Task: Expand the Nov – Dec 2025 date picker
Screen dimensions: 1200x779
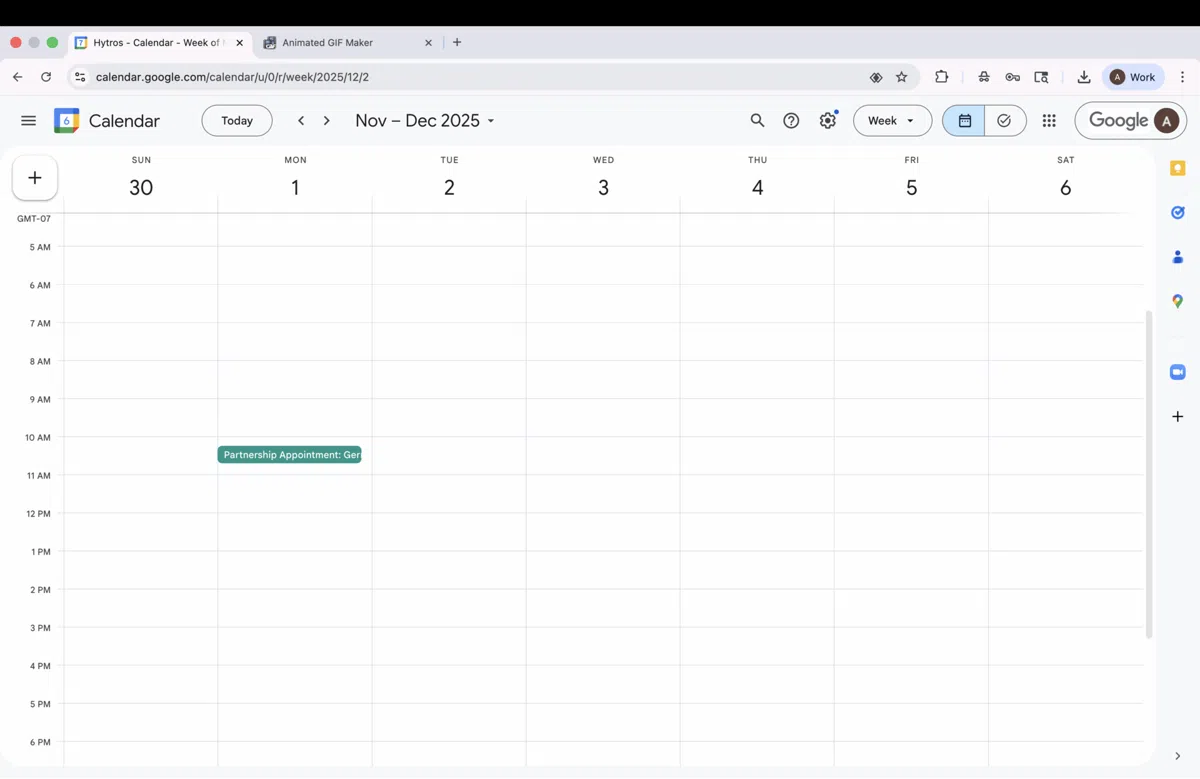Action: coord(425,121)
